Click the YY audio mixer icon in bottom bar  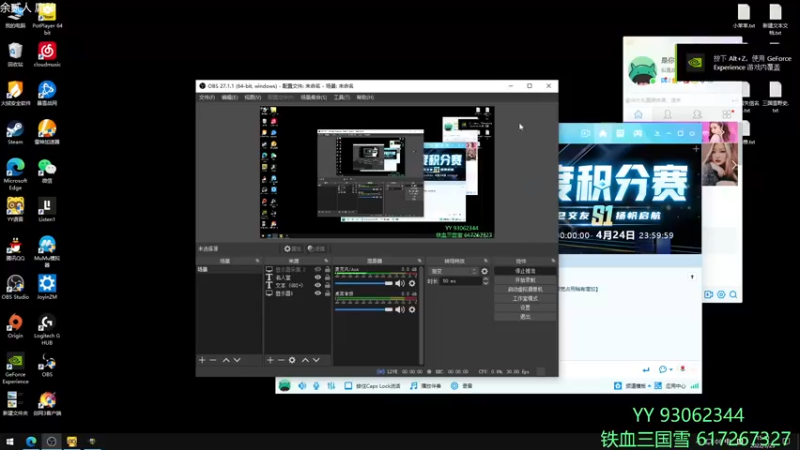tap(331, 386)
